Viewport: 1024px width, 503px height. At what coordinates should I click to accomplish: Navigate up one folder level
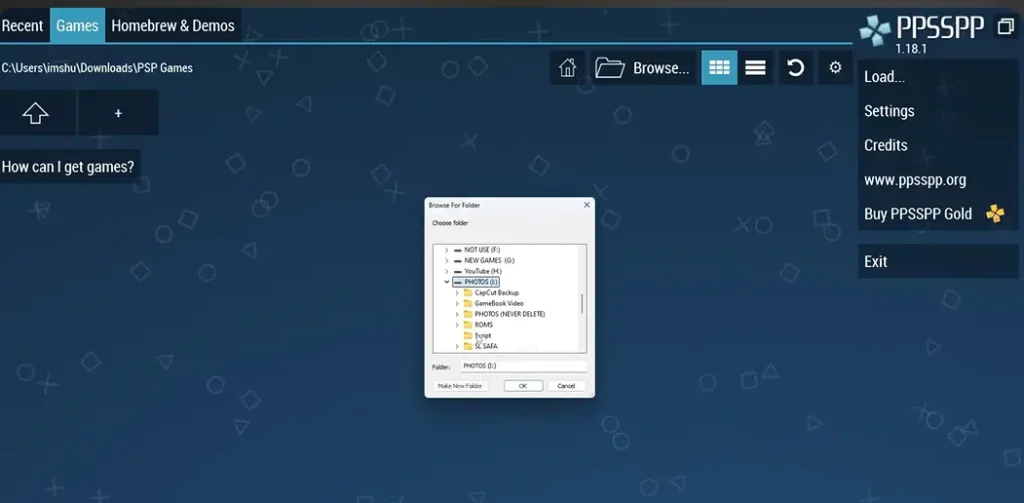pyautogui.click(x=36, y=113)
